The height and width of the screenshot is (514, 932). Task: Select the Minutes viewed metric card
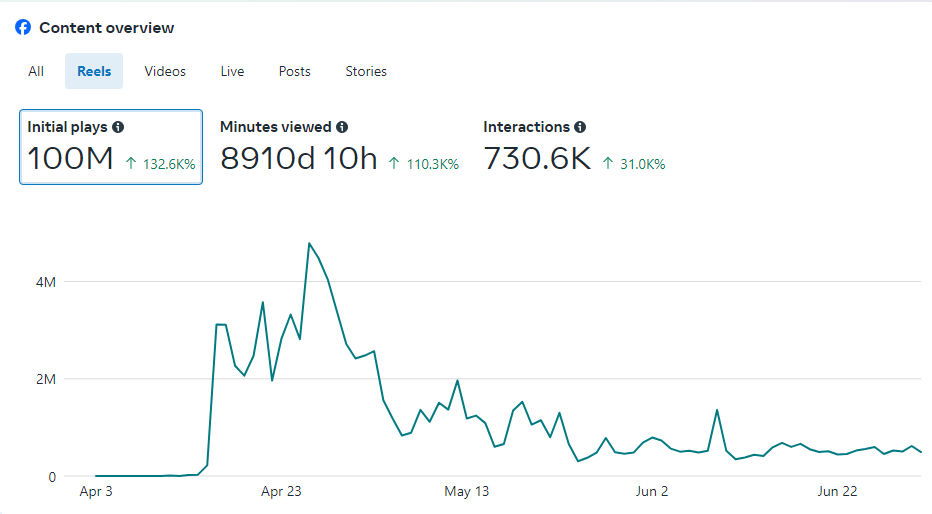click(x=339, y=147)
